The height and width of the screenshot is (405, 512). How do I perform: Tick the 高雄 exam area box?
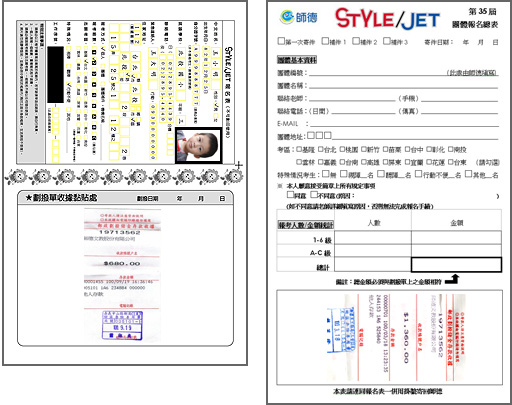[364, 162]
